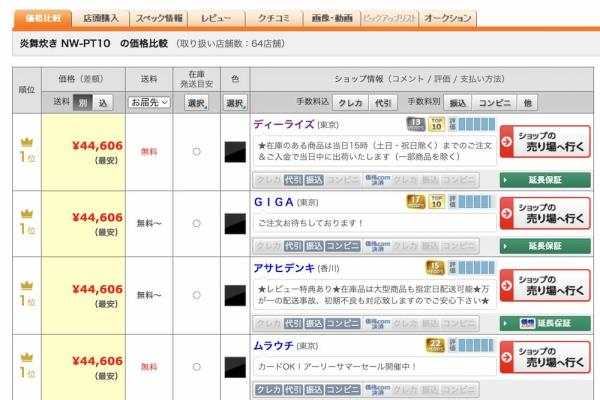Click the crown rank icon in GIGA row
The image size is (600, 400).
(27, 214)
